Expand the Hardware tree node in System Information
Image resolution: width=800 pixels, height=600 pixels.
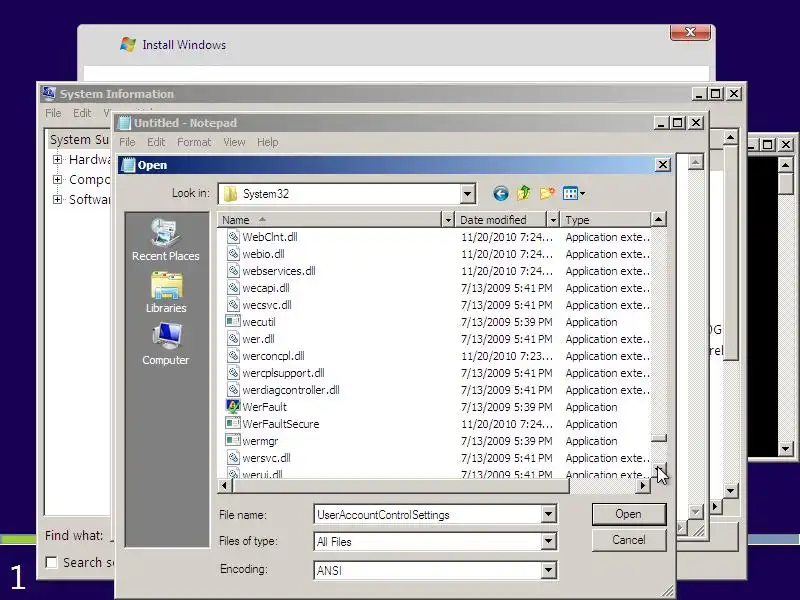[58, 159]
